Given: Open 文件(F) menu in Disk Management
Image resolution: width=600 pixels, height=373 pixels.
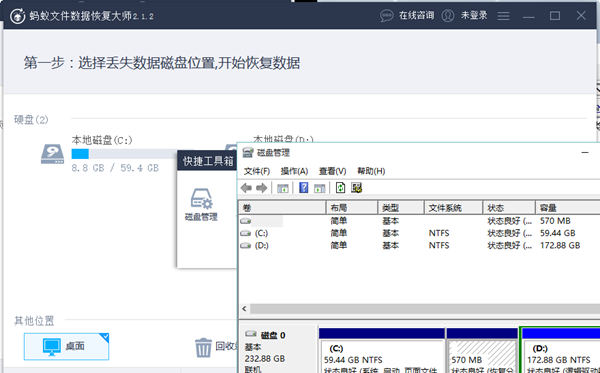Looking at the screenshot, I should click(x=257, y=171).
